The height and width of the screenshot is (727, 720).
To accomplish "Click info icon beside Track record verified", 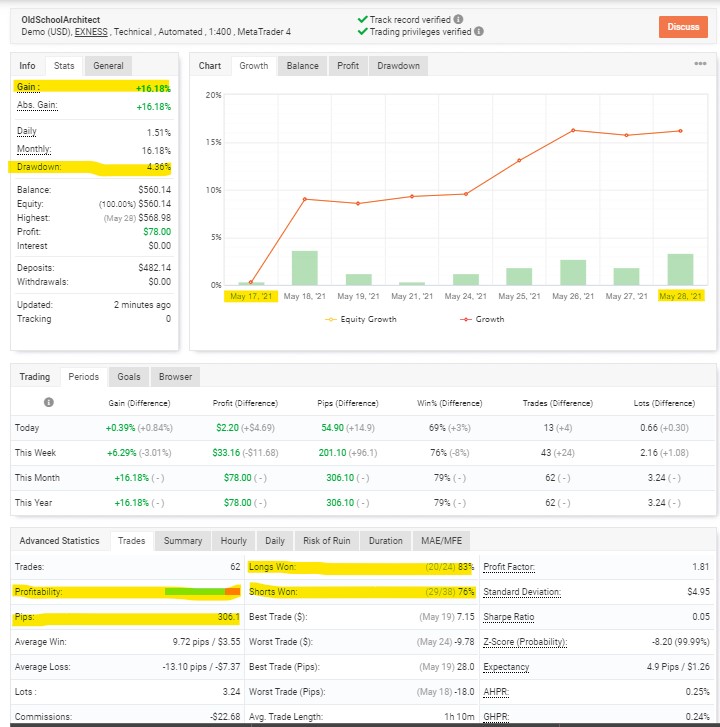I will 458,19.
